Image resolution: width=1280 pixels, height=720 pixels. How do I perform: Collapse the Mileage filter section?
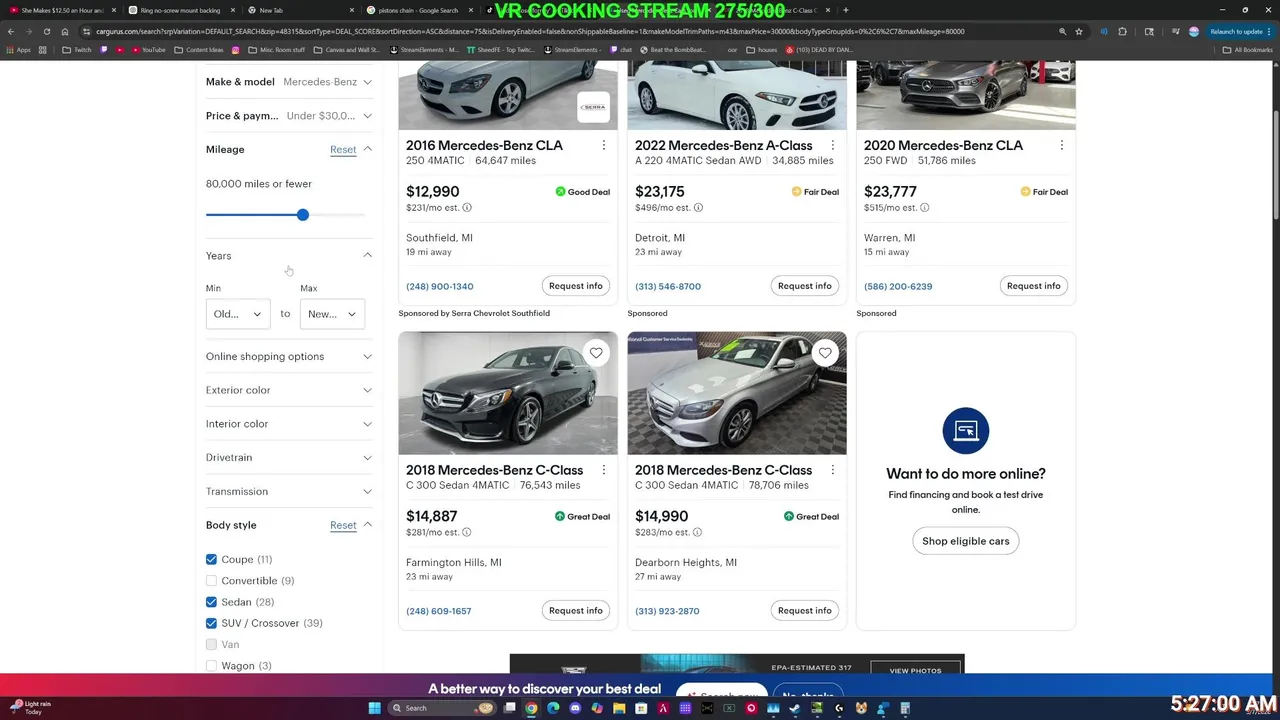[368, 149]
